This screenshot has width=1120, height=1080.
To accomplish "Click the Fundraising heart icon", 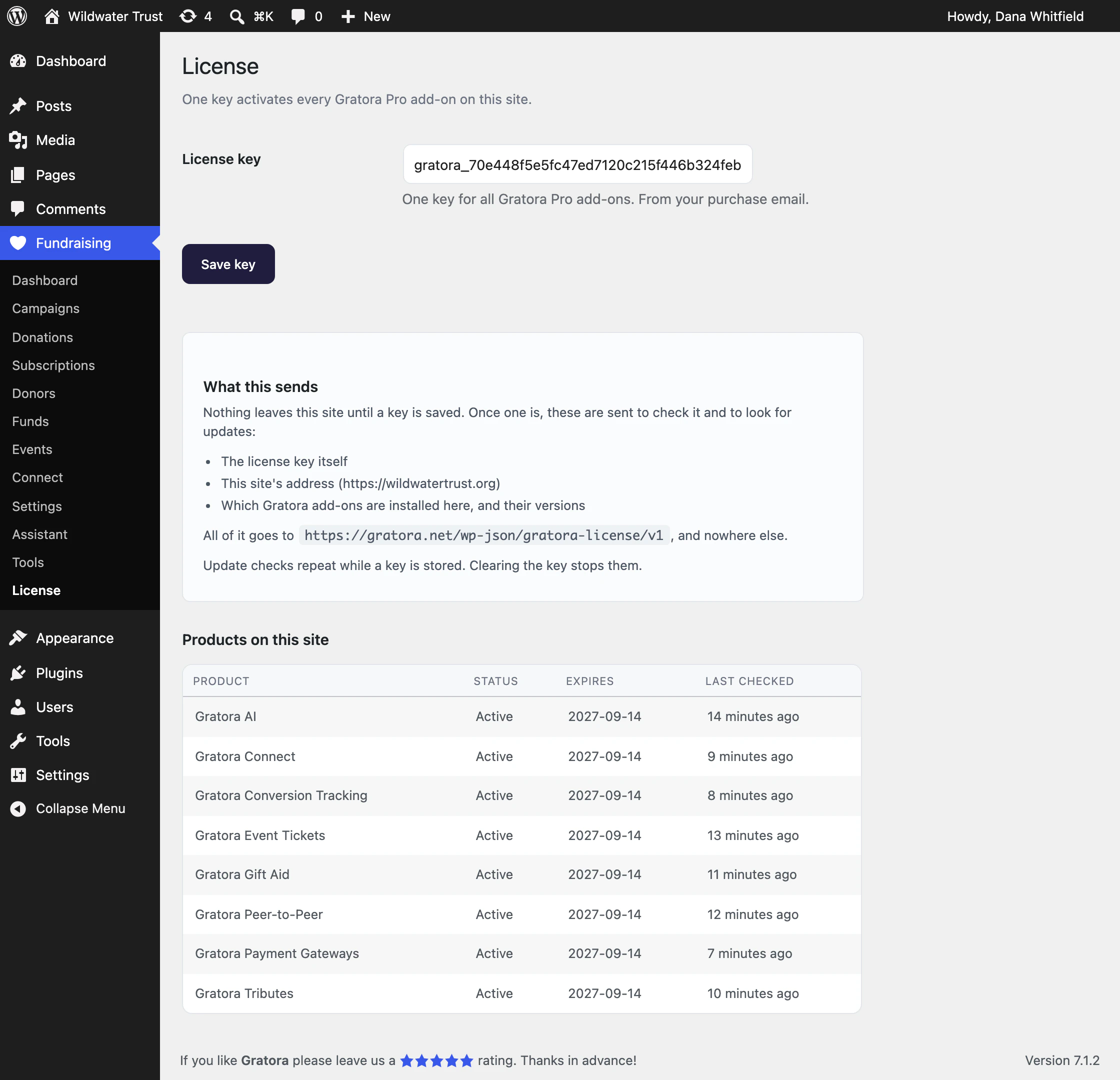I will [18, 243].
